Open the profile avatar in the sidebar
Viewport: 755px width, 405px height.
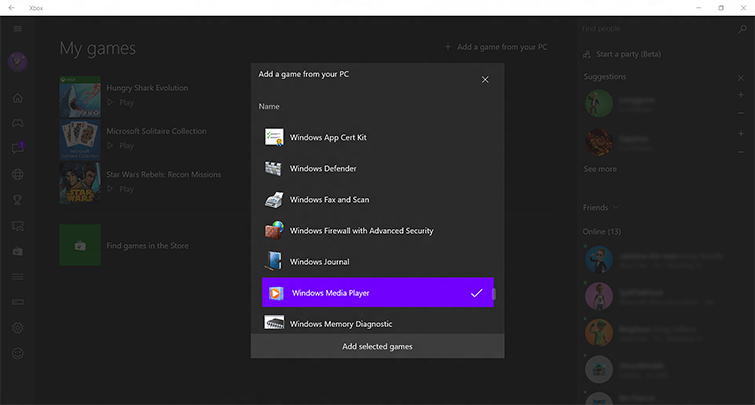click(17, 62)
